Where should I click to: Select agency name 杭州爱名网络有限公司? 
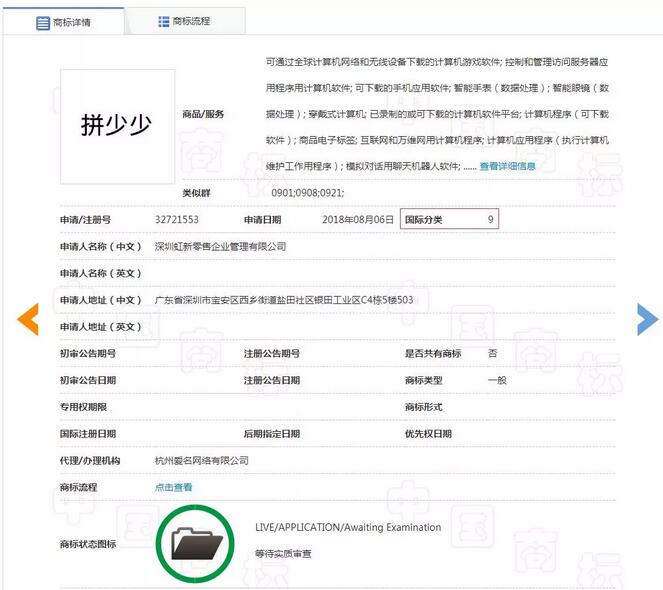202,461
